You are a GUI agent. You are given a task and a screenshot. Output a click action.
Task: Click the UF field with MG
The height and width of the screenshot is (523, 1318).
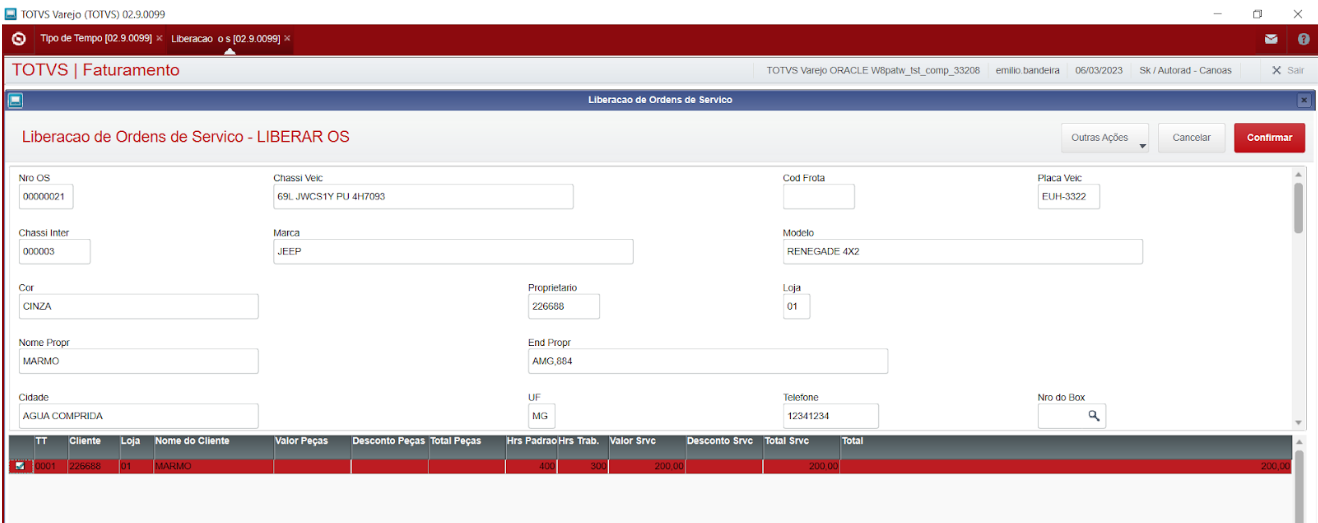tap(541, 415)
